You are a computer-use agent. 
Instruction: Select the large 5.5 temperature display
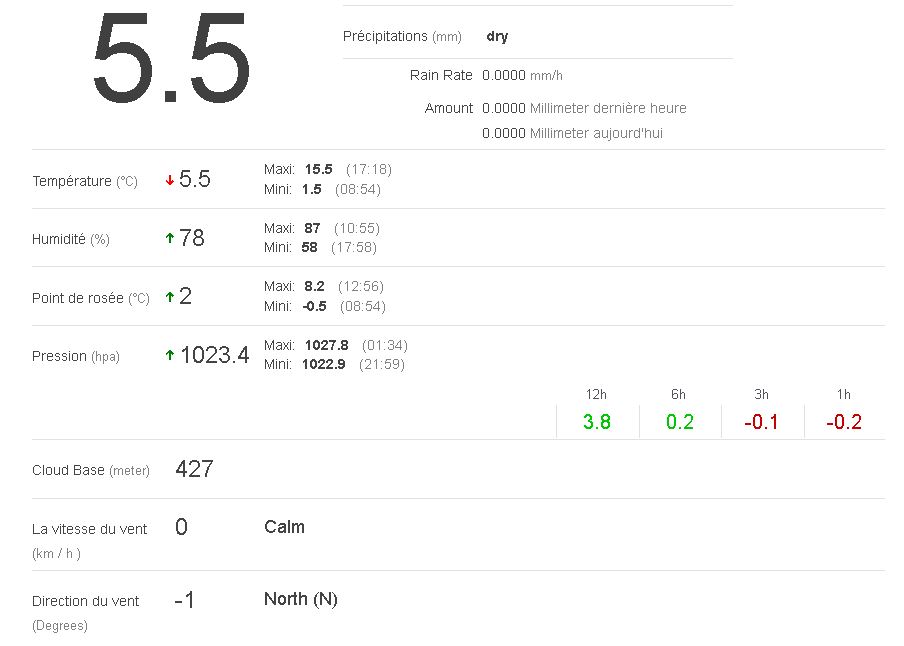170,60
